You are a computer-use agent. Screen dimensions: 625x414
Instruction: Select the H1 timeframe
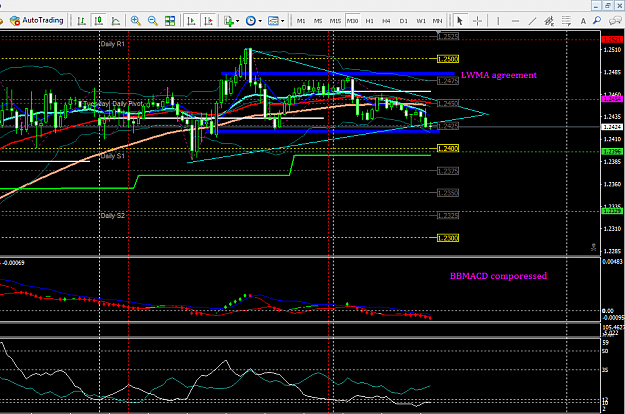[x=369, y=21]
